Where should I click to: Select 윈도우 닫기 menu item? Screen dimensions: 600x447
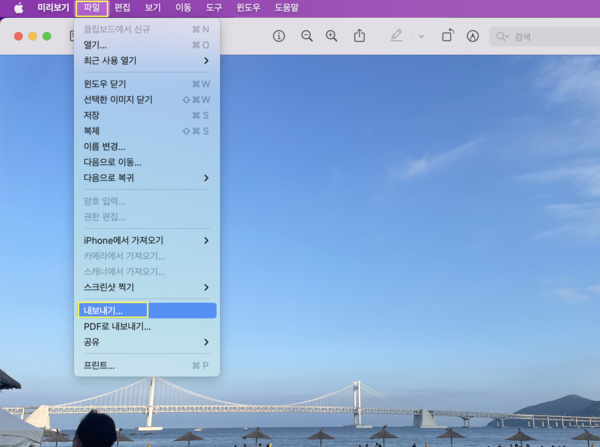[147, 84]
